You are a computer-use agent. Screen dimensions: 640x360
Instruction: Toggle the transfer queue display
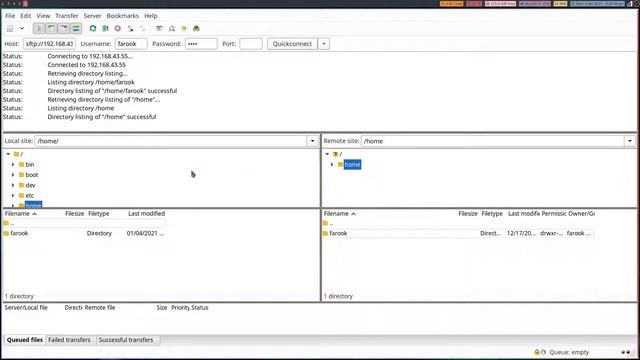tap(76, 29)
